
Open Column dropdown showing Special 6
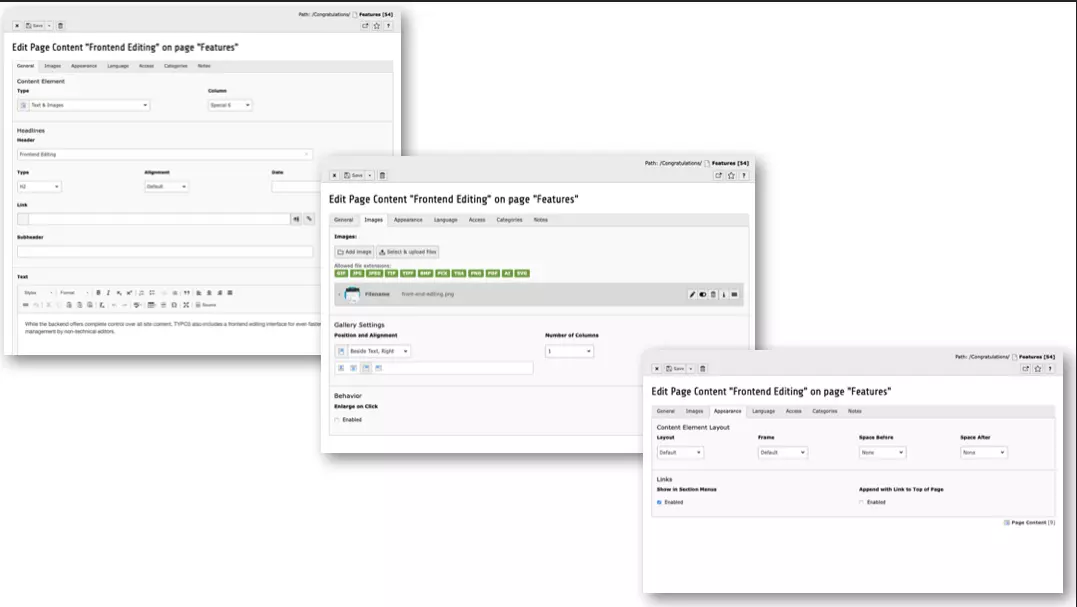pos(230,105)
